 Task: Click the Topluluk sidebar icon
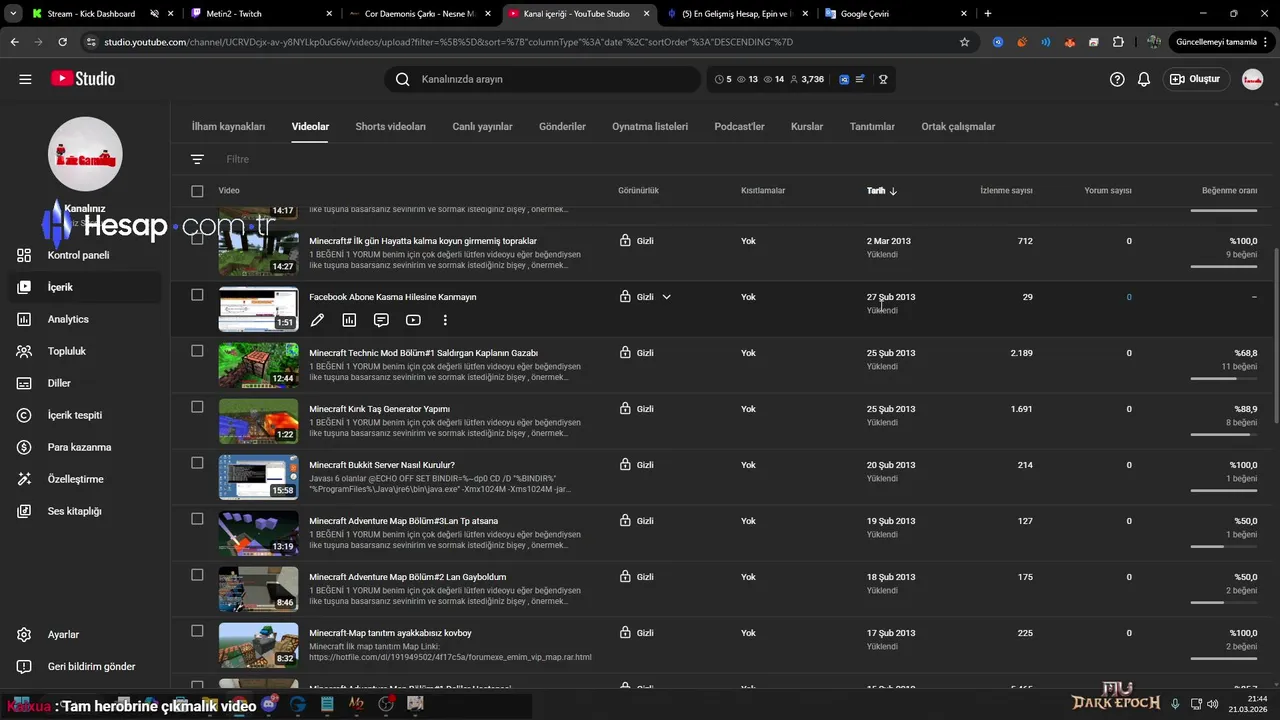pos(24,351)
